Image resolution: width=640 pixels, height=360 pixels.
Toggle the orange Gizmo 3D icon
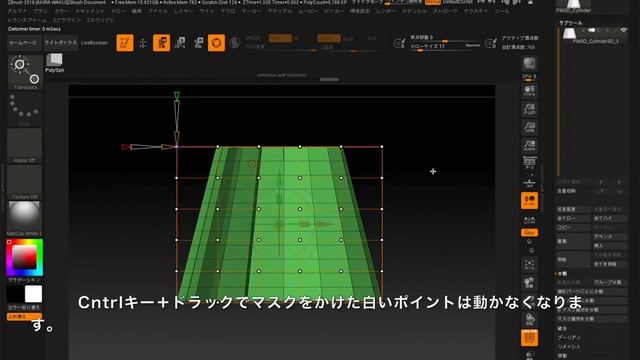(x=216, y=43)
